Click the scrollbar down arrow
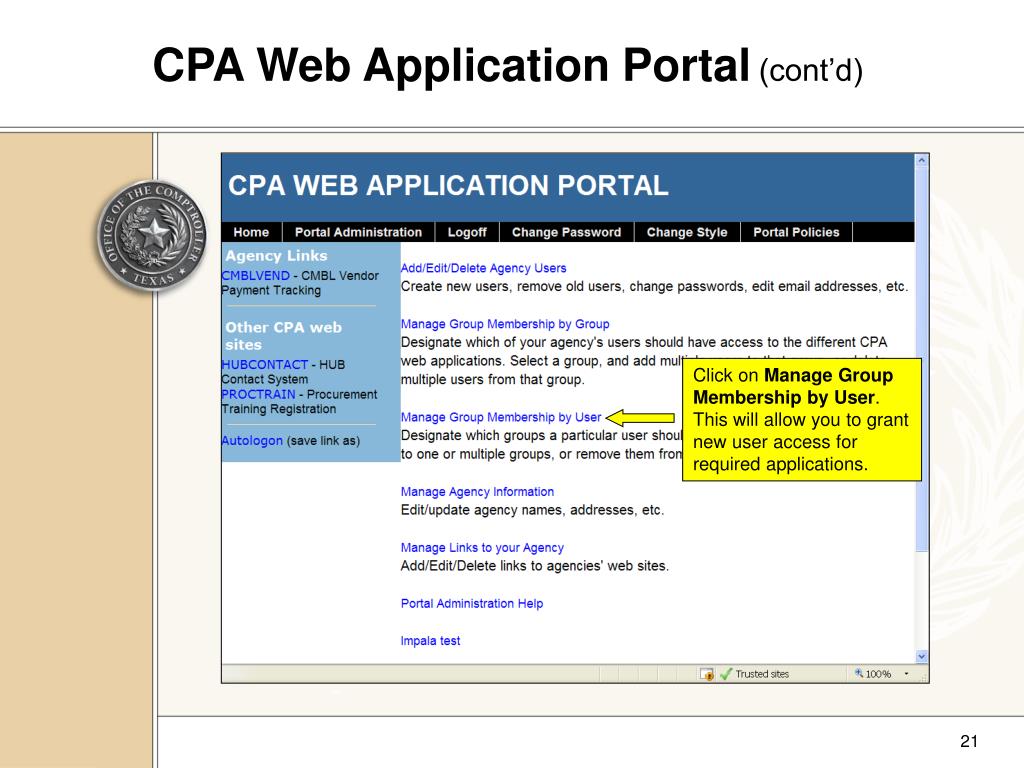 pos(921,656)
